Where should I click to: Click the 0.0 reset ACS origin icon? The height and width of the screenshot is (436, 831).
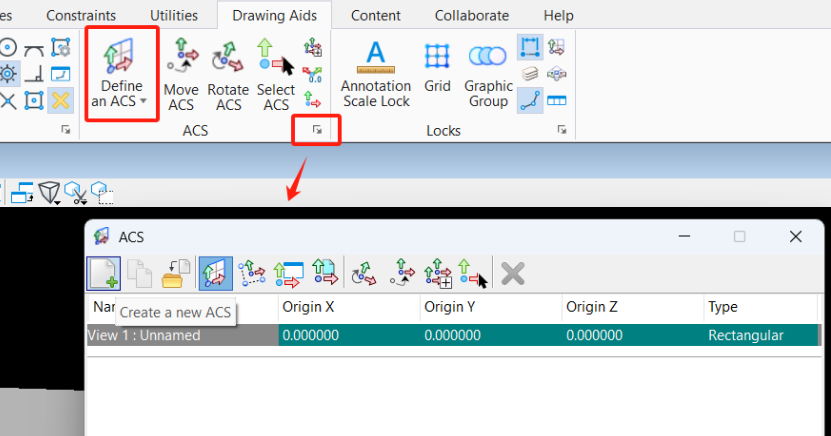point(313,74)
